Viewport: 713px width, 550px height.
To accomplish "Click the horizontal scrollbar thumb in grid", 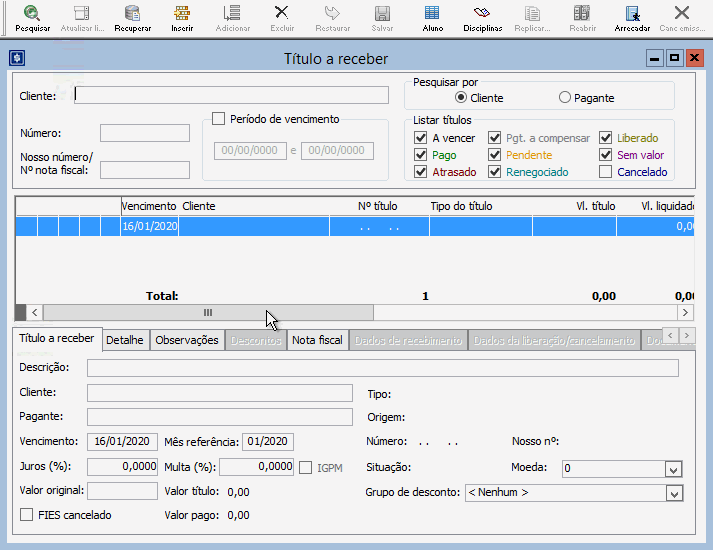I will [208, 312].
